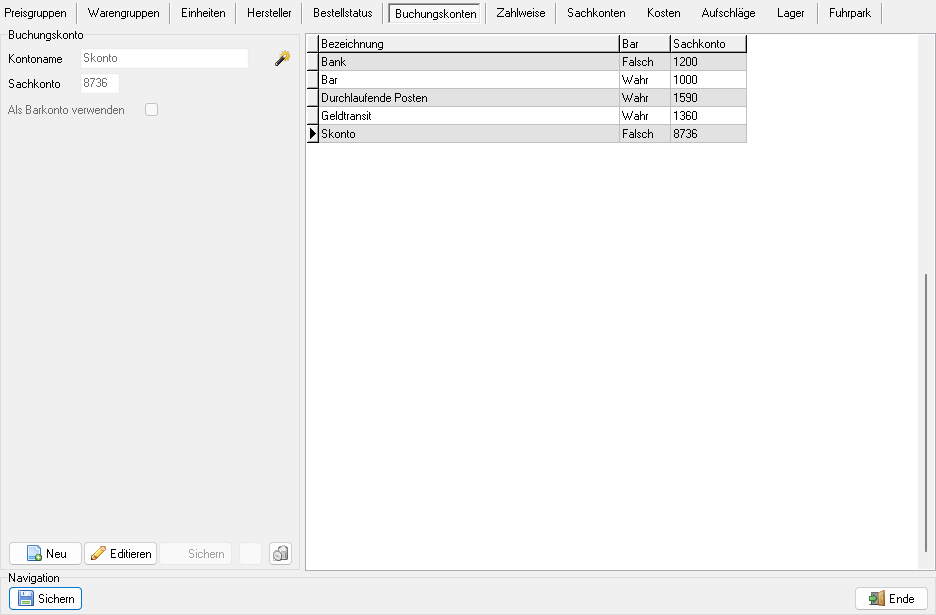936x615 pixels.
Task: Click the Ende exit button
Action: click(x=891, y=599)
